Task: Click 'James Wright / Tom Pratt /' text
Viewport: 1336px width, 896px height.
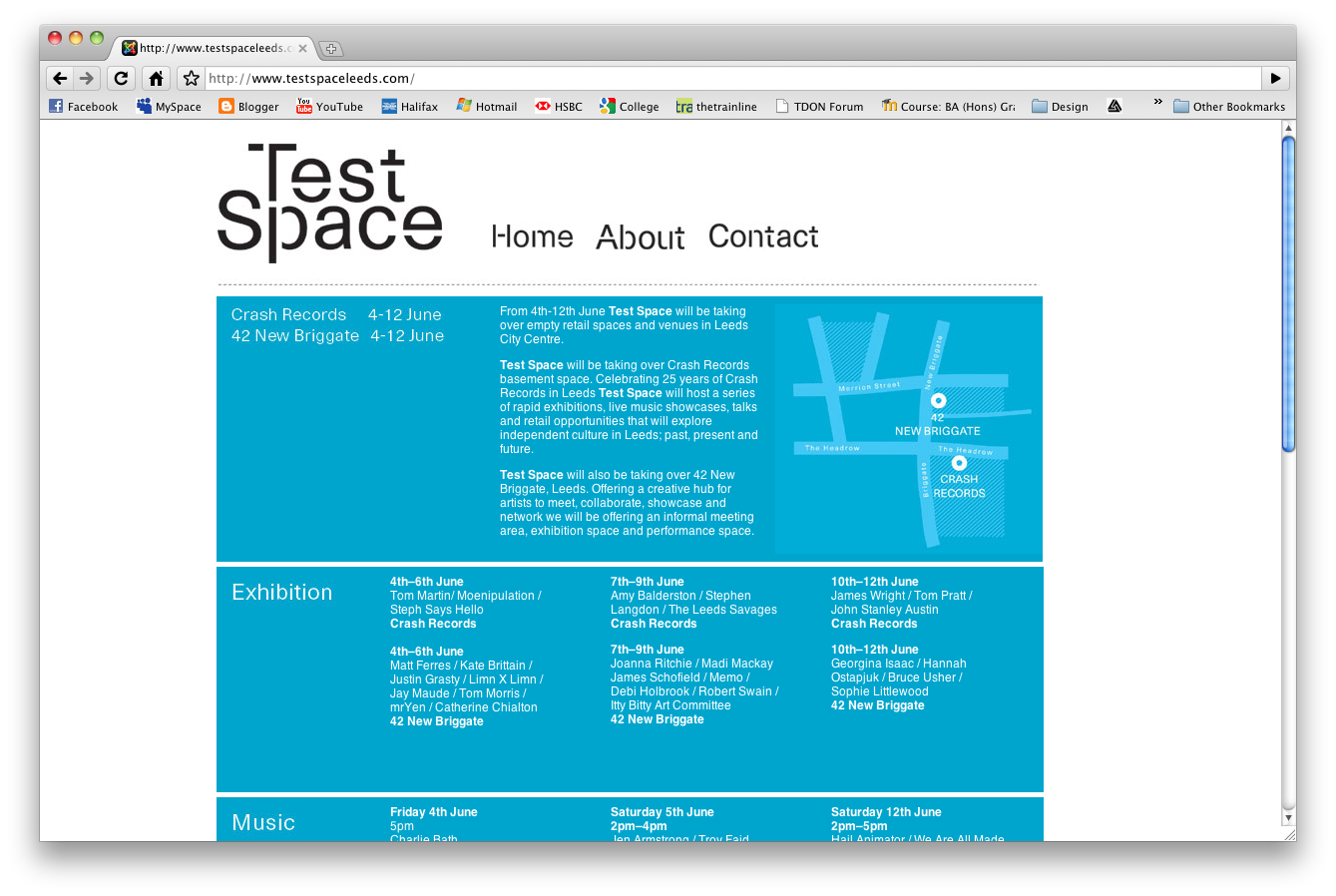Action: [902, 596]
